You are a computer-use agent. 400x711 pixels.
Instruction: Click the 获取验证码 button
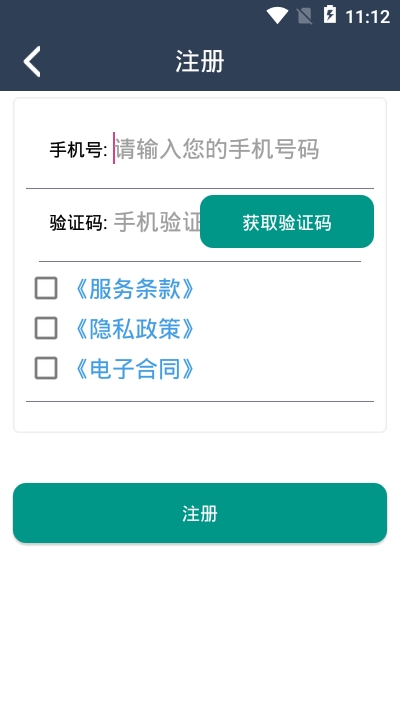tap(287, 222)
